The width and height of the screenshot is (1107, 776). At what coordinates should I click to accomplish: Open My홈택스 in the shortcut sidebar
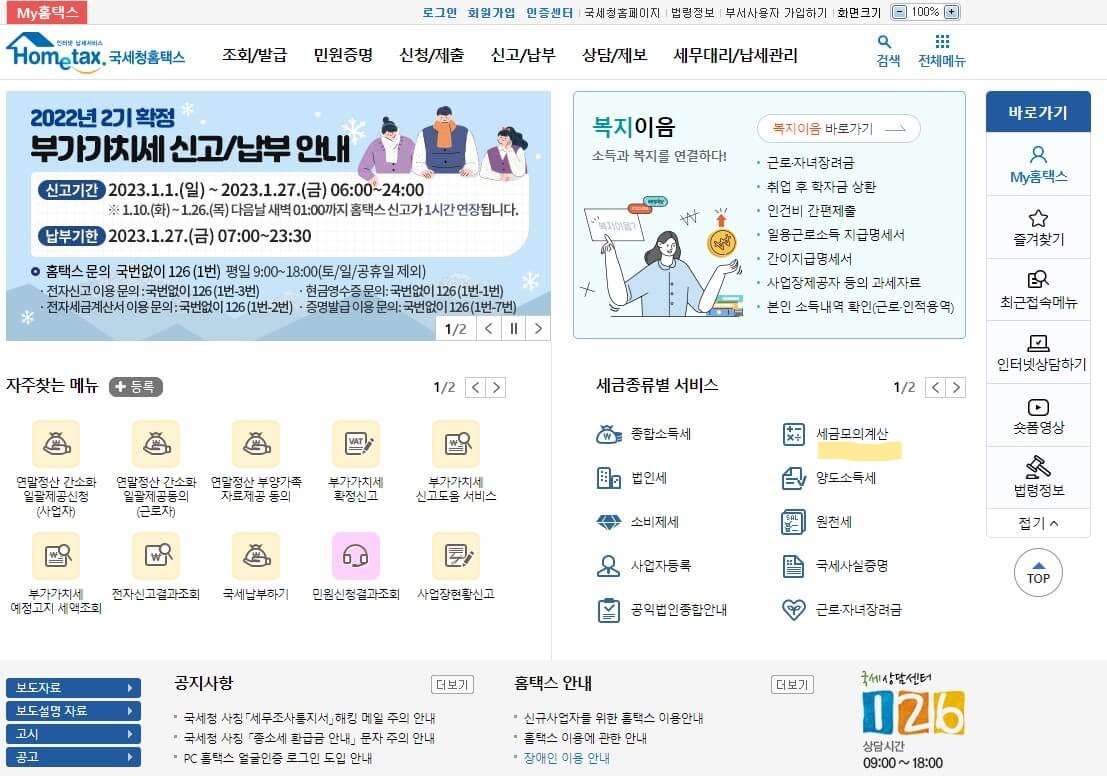(1038, 165)
